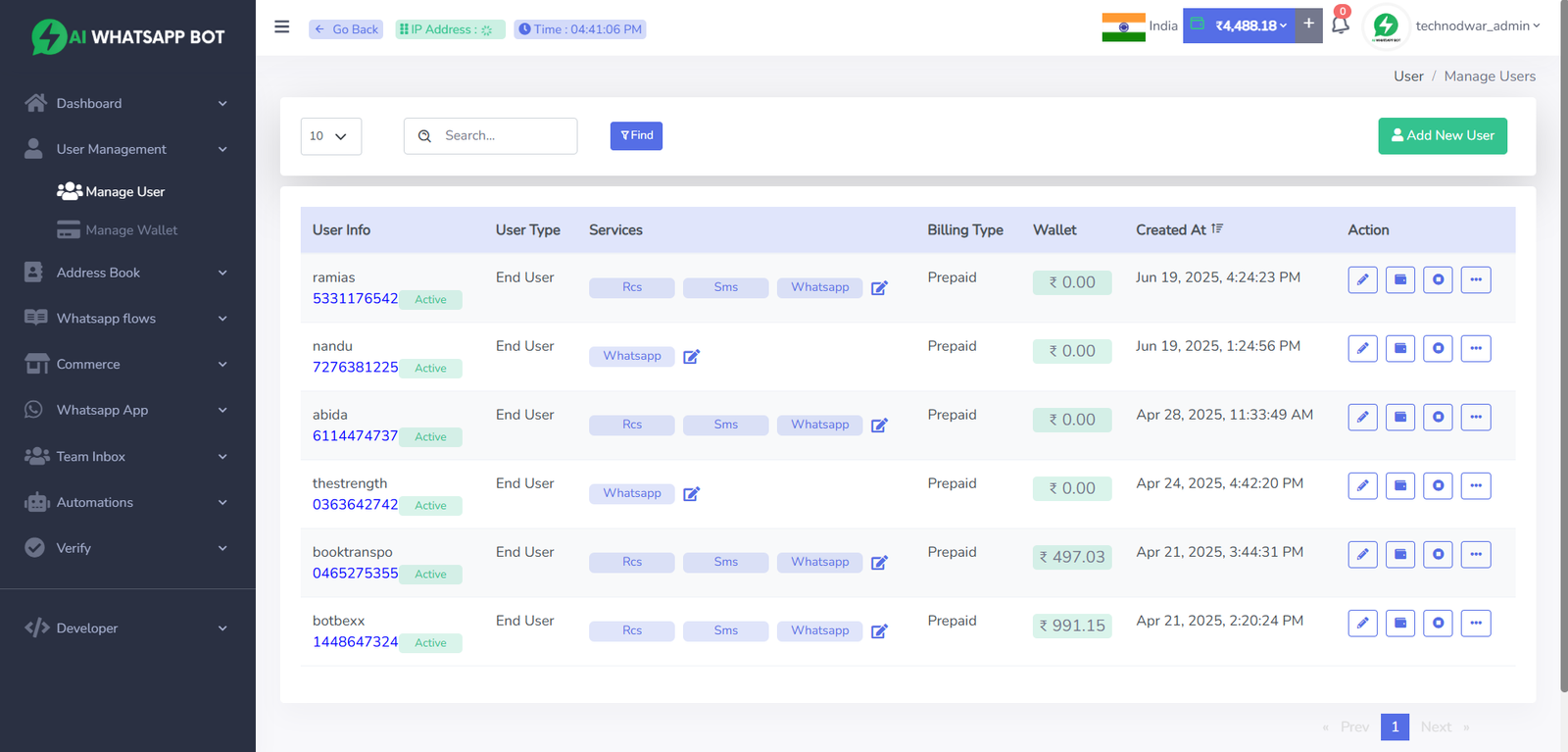The image size is (1568, 752).
Task: Click circle action icon for ramias
Action: (x=1438, y=279)
